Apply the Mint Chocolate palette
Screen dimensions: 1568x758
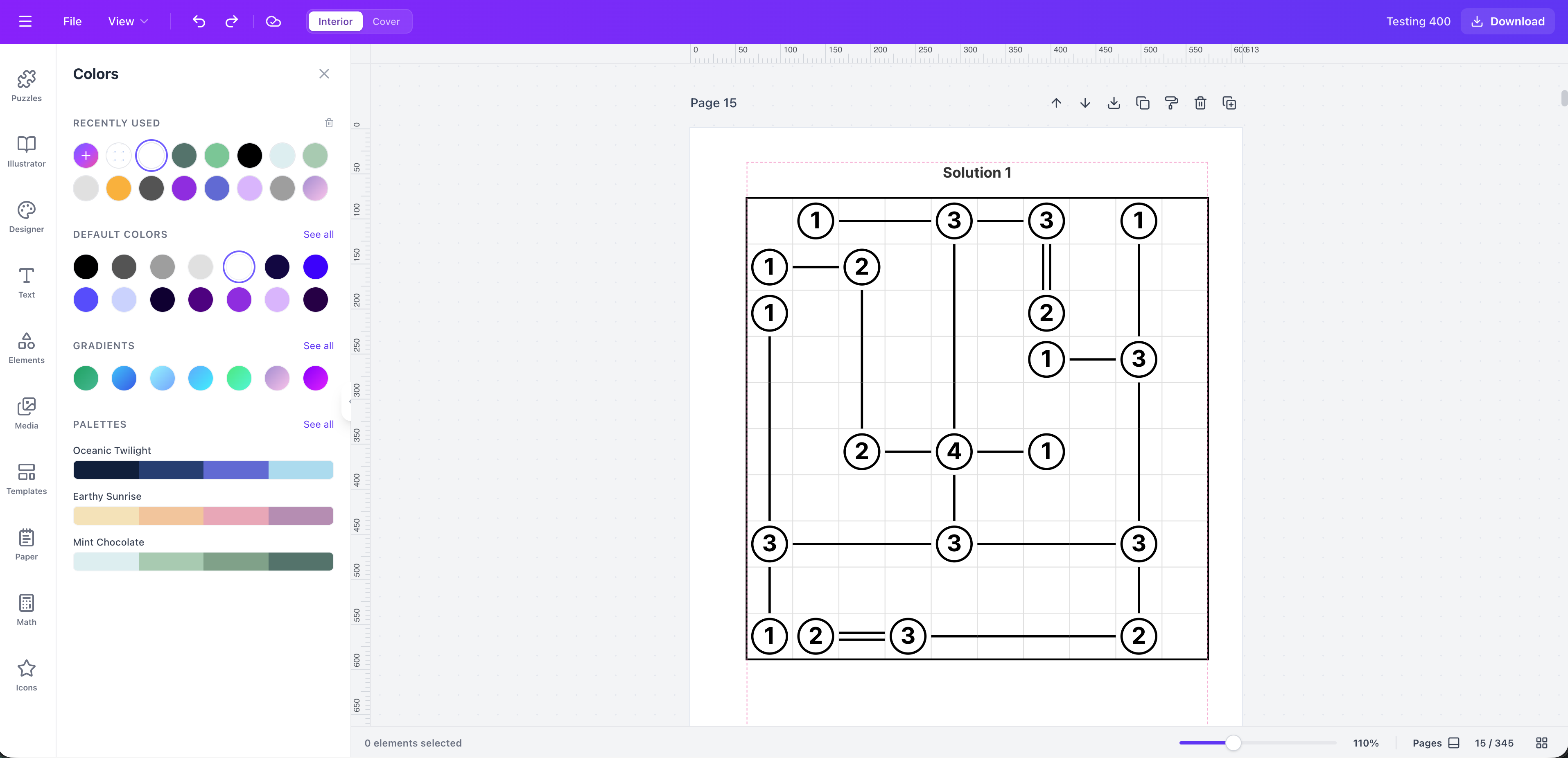[x=203, y=561]
